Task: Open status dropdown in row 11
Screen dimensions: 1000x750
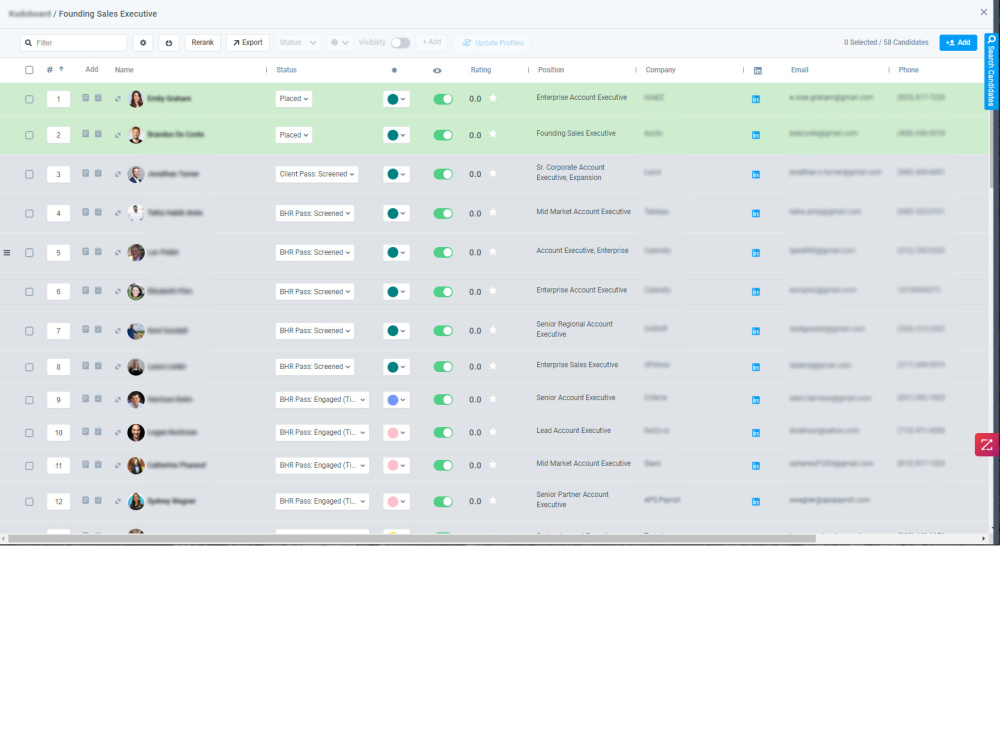Action: coord(322,466)
